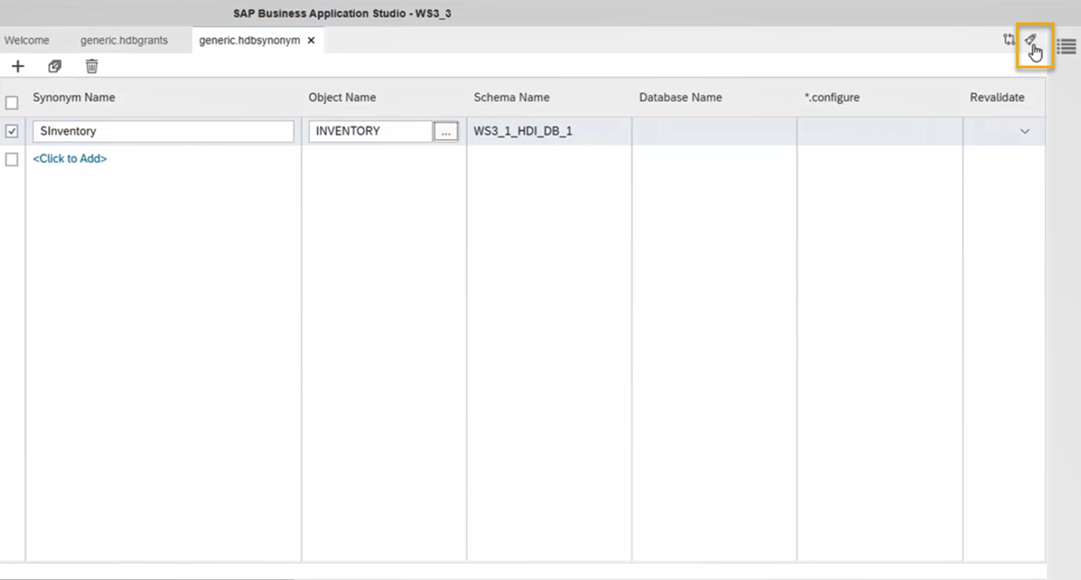Screen dimensions: 1081x580
Task: Delete selected synonym with trash icon
Action: click(92, 66)
